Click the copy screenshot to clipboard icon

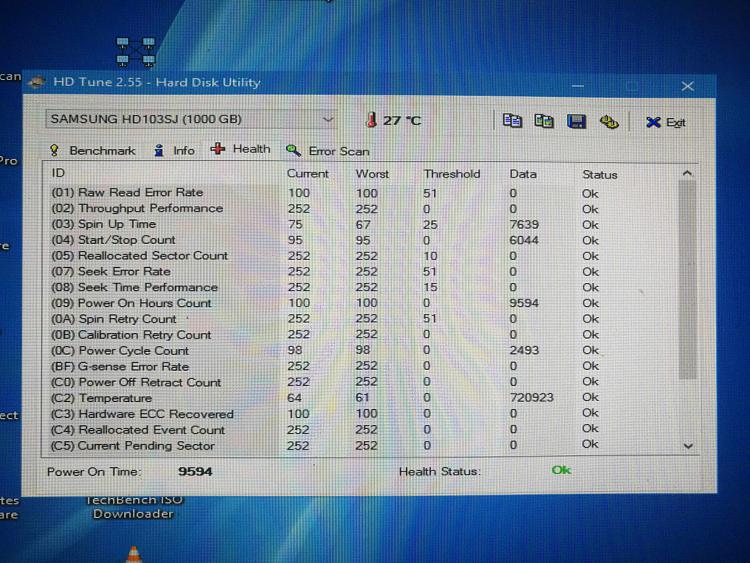544,121
